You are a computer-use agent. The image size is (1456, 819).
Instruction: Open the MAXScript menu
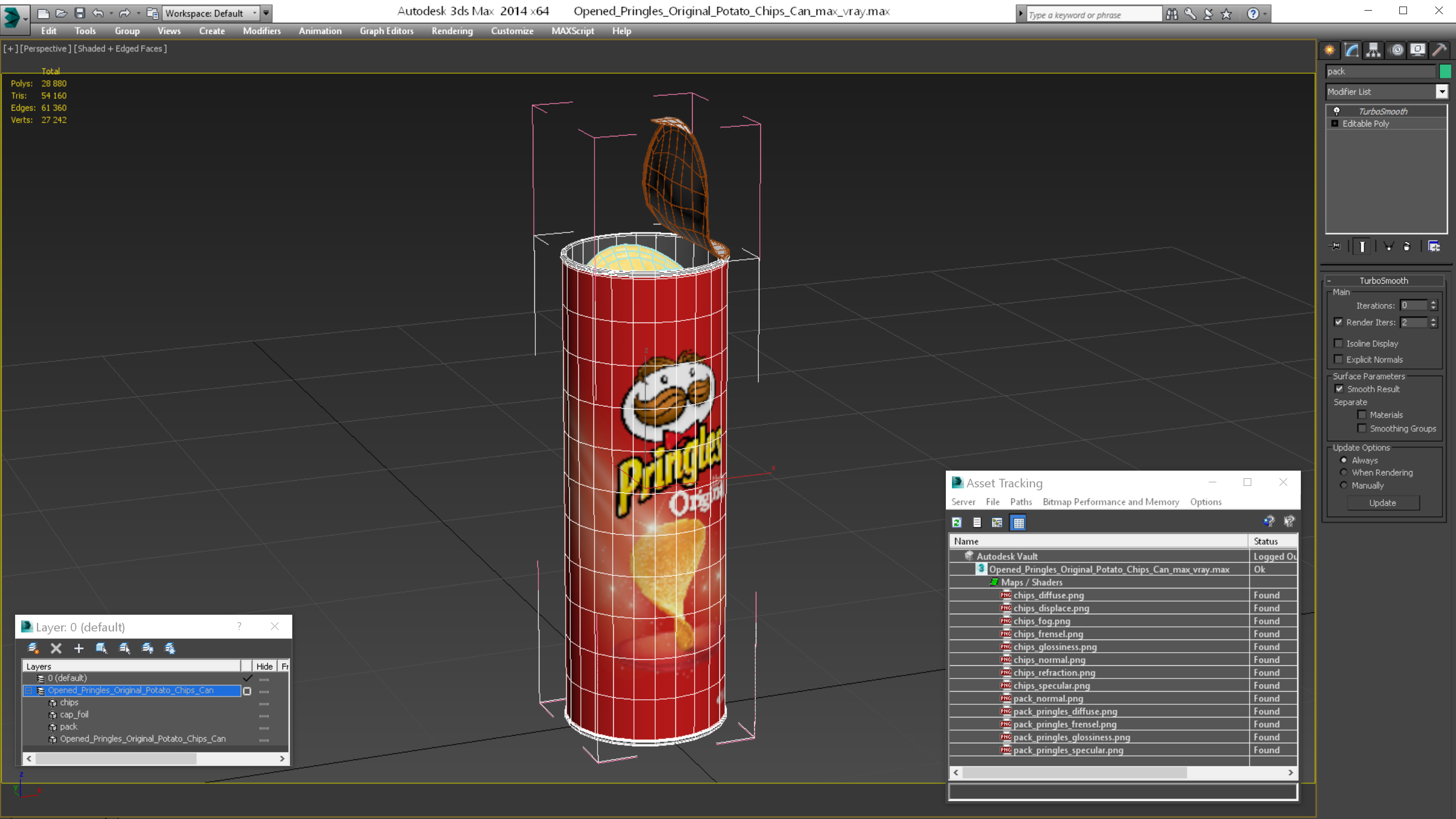[x=573, y=31]
